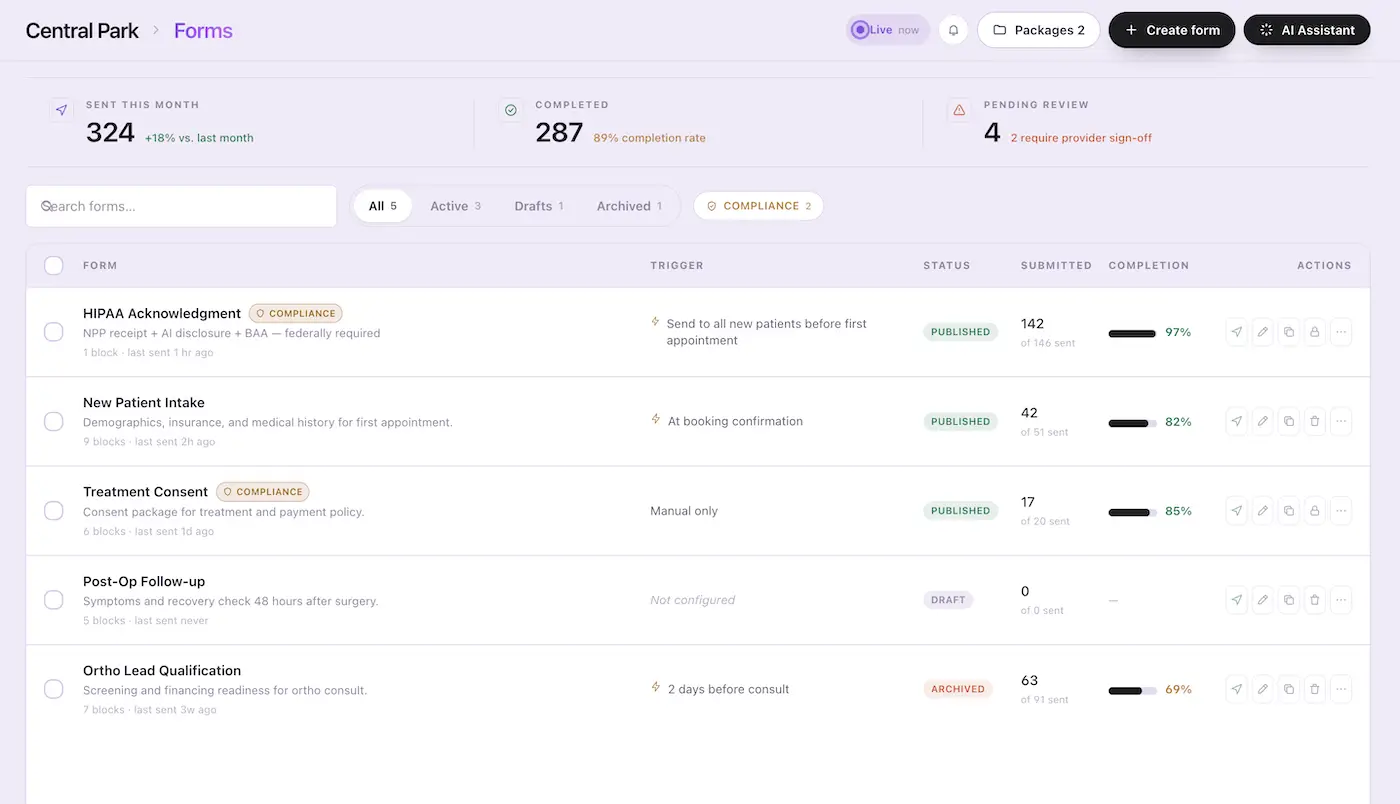Viewport: 1400px width, 804px height.
Task: Click the 69% completion bar for Ortho Lead
Action: tap(1133, 690)
